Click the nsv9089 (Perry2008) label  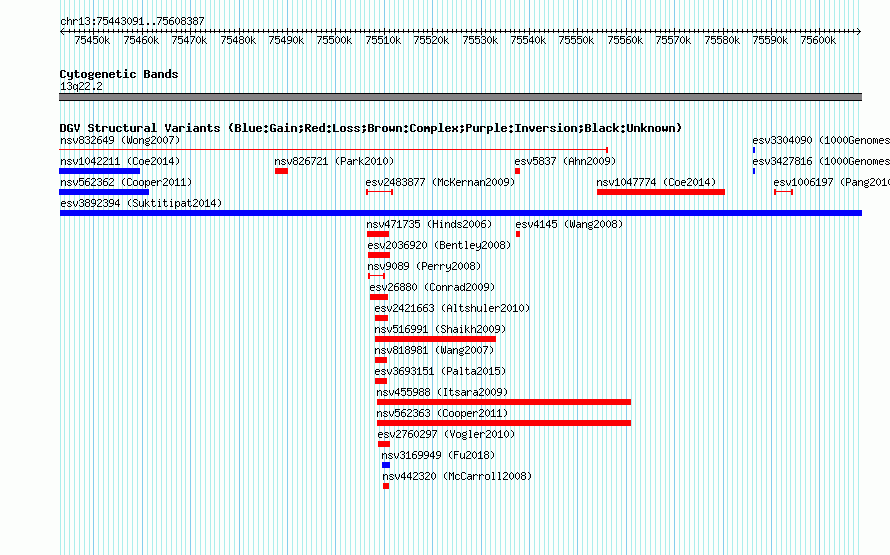424,266
